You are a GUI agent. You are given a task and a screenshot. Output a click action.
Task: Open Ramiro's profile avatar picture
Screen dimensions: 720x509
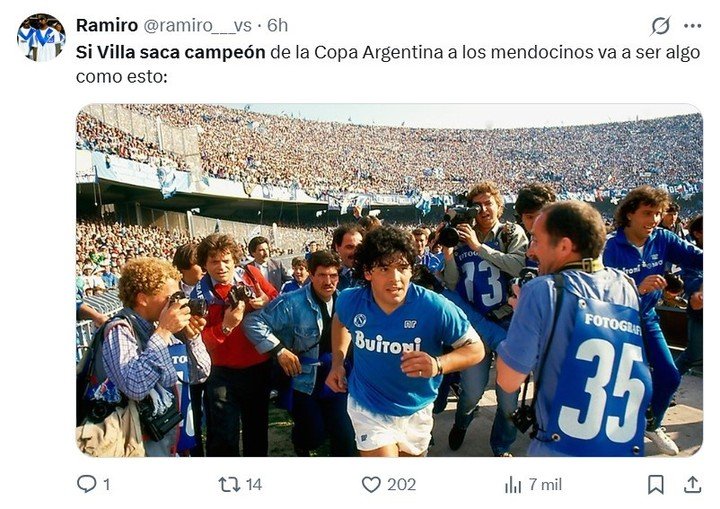pos(41,37)
